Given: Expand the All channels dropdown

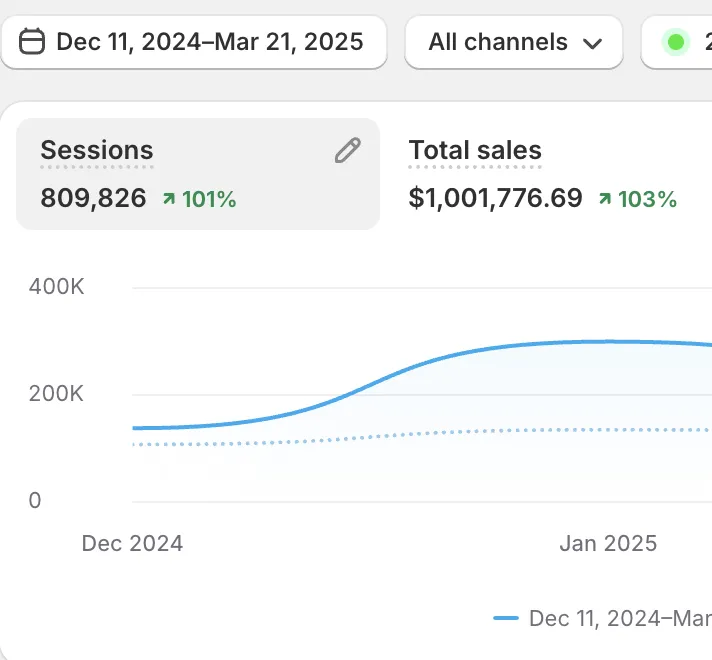Looking at the screenshot, I should click(514, 42).
